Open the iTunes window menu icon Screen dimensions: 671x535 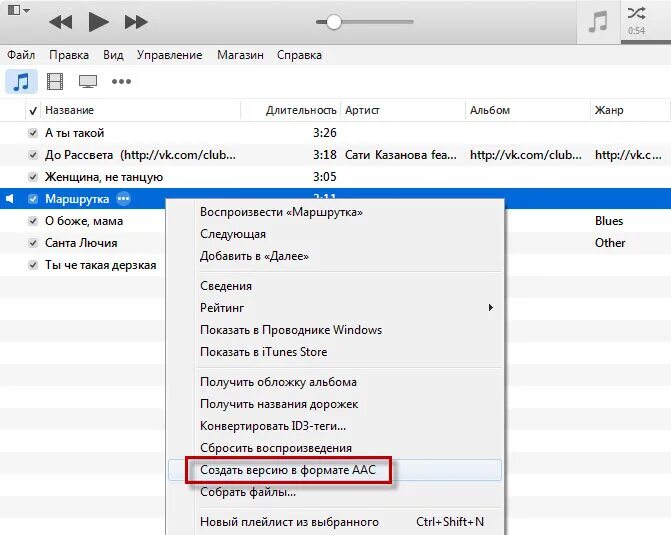pos(18,10)
